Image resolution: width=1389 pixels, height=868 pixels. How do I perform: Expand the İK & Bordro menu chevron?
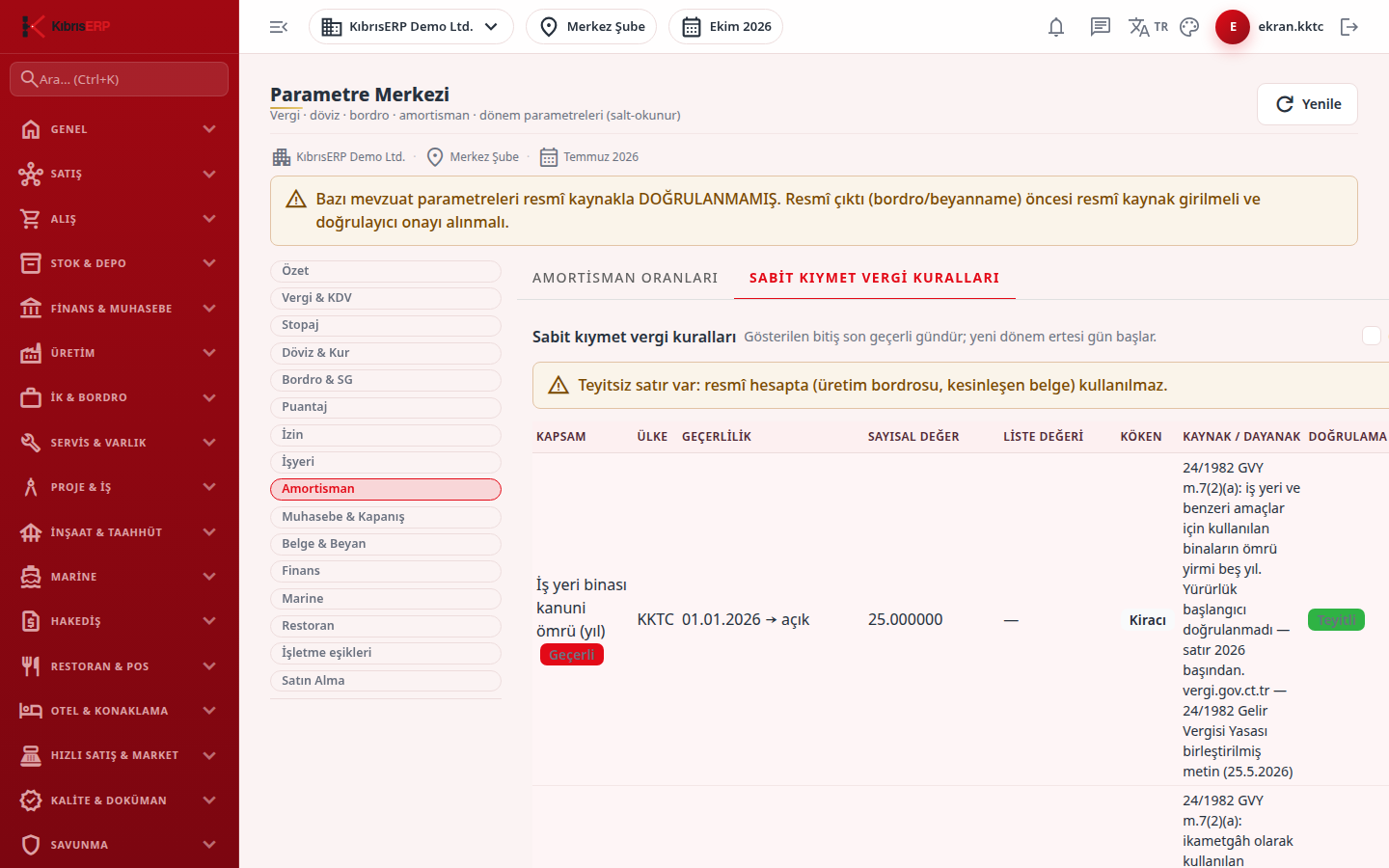[x=209, y=397]
